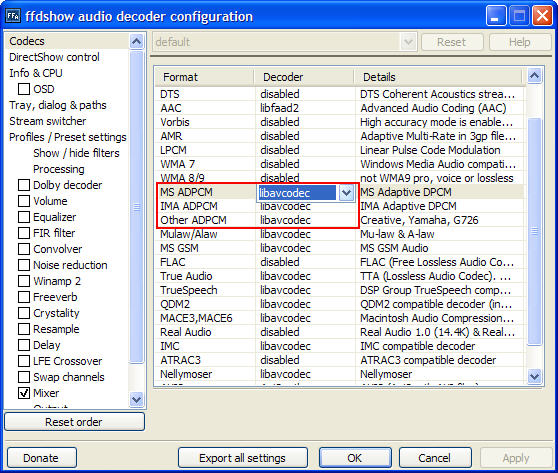558x473 pixels.
Task: Select the LPCM format row
Action: (x=339, y=150)
